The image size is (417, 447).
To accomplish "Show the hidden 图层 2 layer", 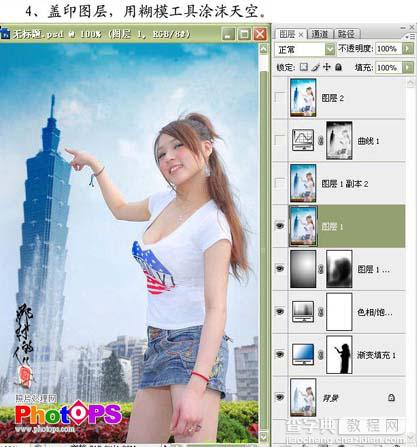I will pos(279,98).
